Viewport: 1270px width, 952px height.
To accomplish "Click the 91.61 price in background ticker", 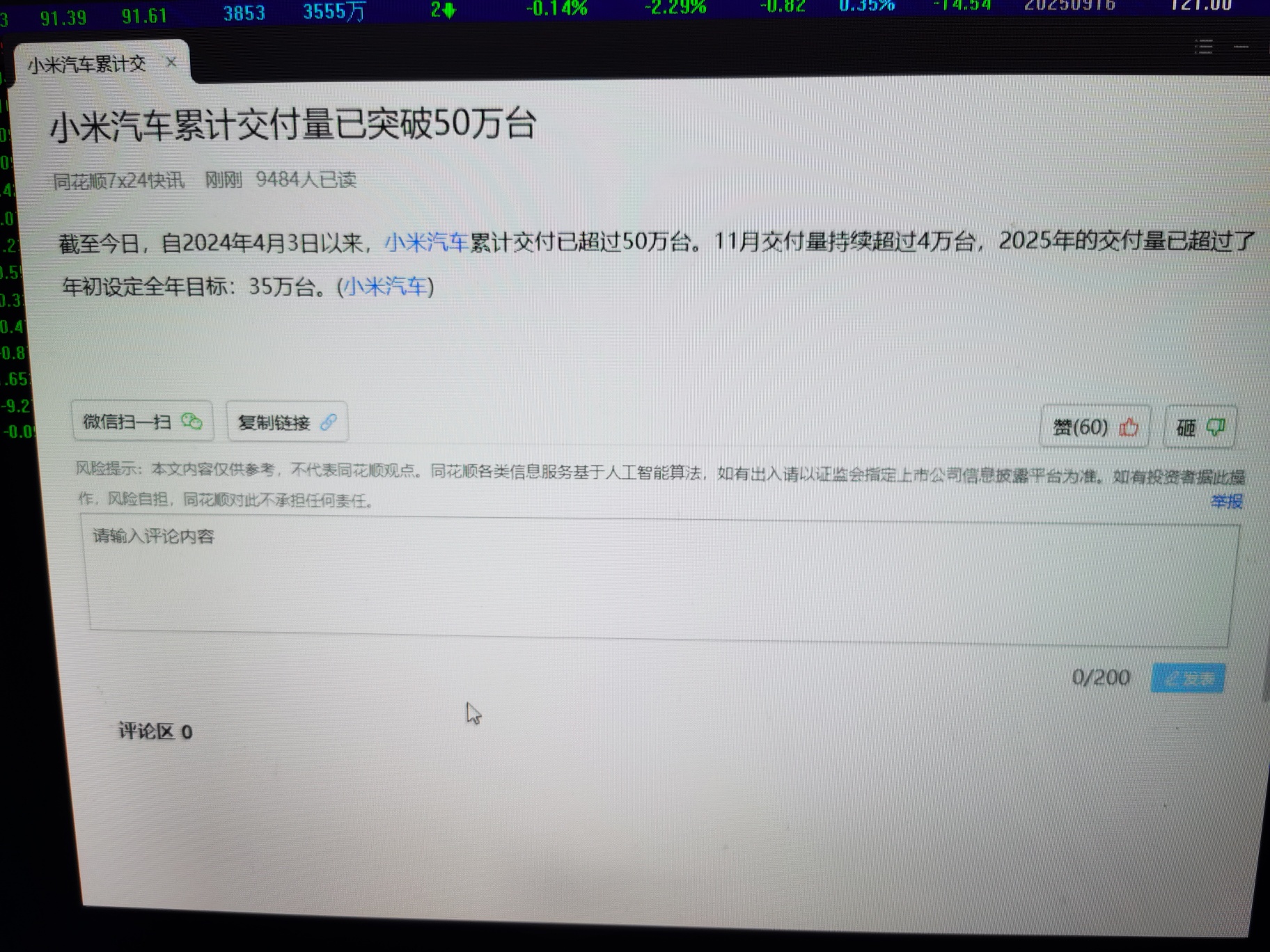I will 144,16.
